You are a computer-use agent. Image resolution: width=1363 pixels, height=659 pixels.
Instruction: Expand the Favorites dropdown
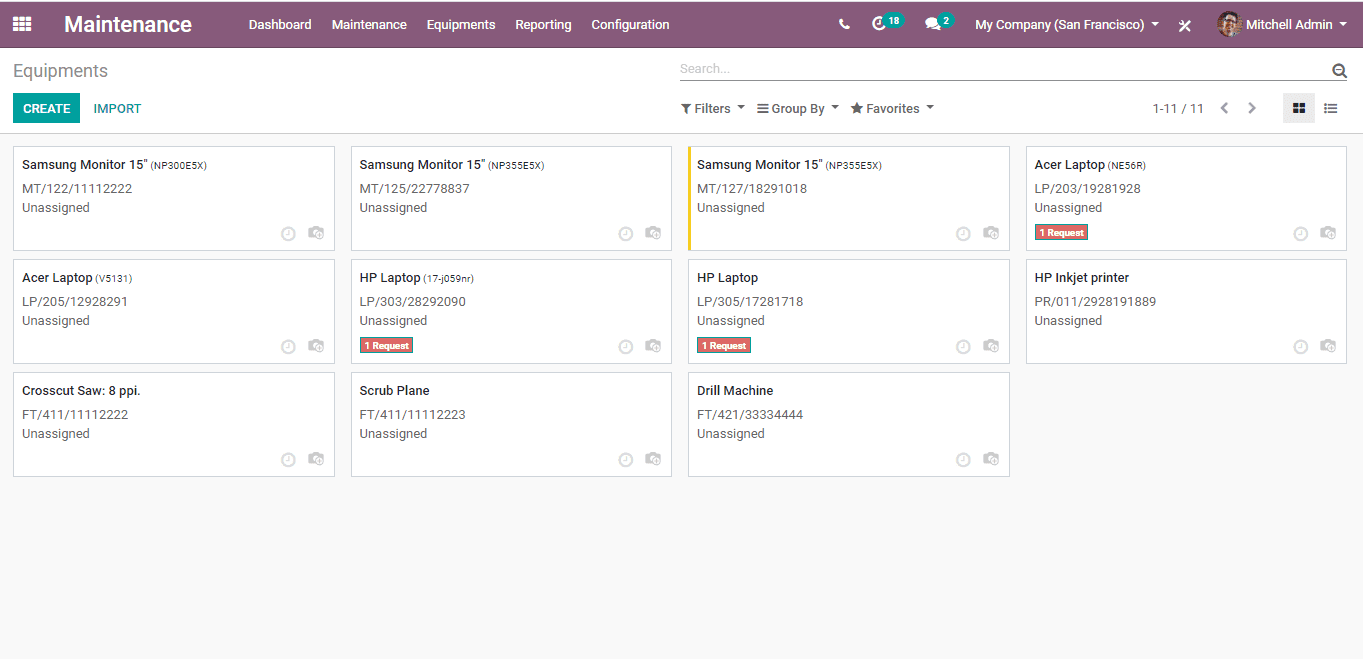tap(892, 108)
